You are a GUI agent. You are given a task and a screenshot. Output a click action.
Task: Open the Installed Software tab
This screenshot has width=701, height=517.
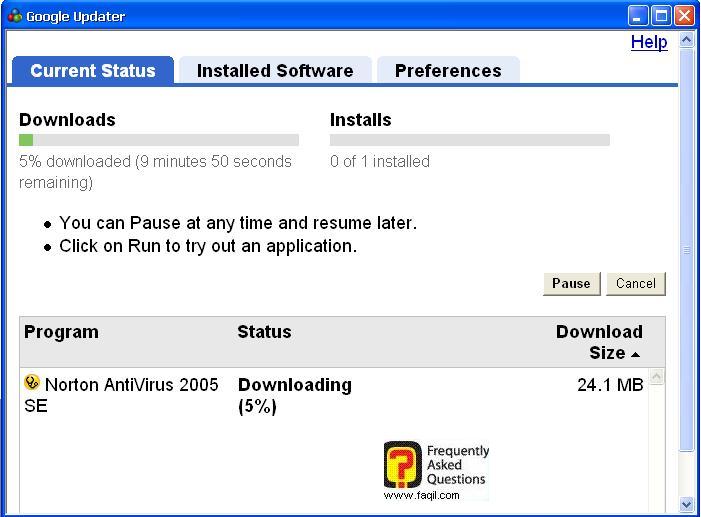point(275,71)
